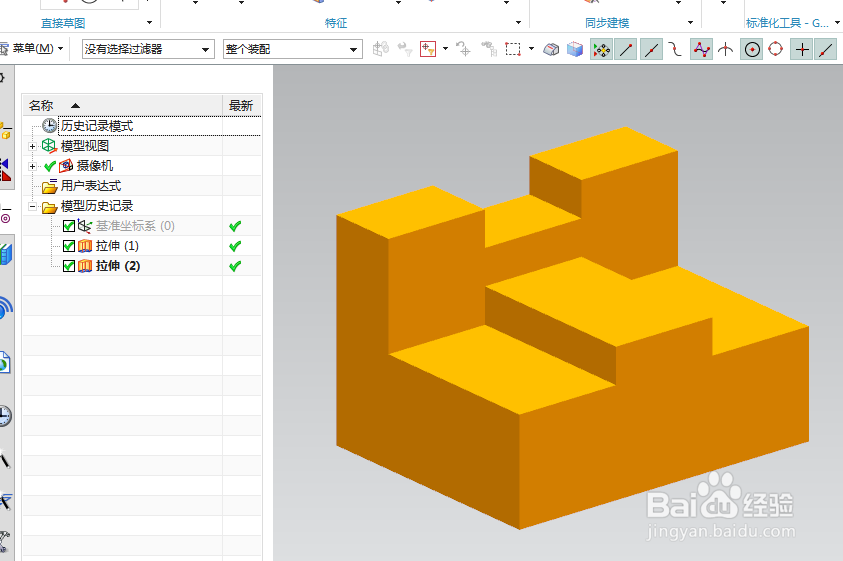Toggle Pole snap option with red dots
Viewport: 843px width, 561px height.
702,49
